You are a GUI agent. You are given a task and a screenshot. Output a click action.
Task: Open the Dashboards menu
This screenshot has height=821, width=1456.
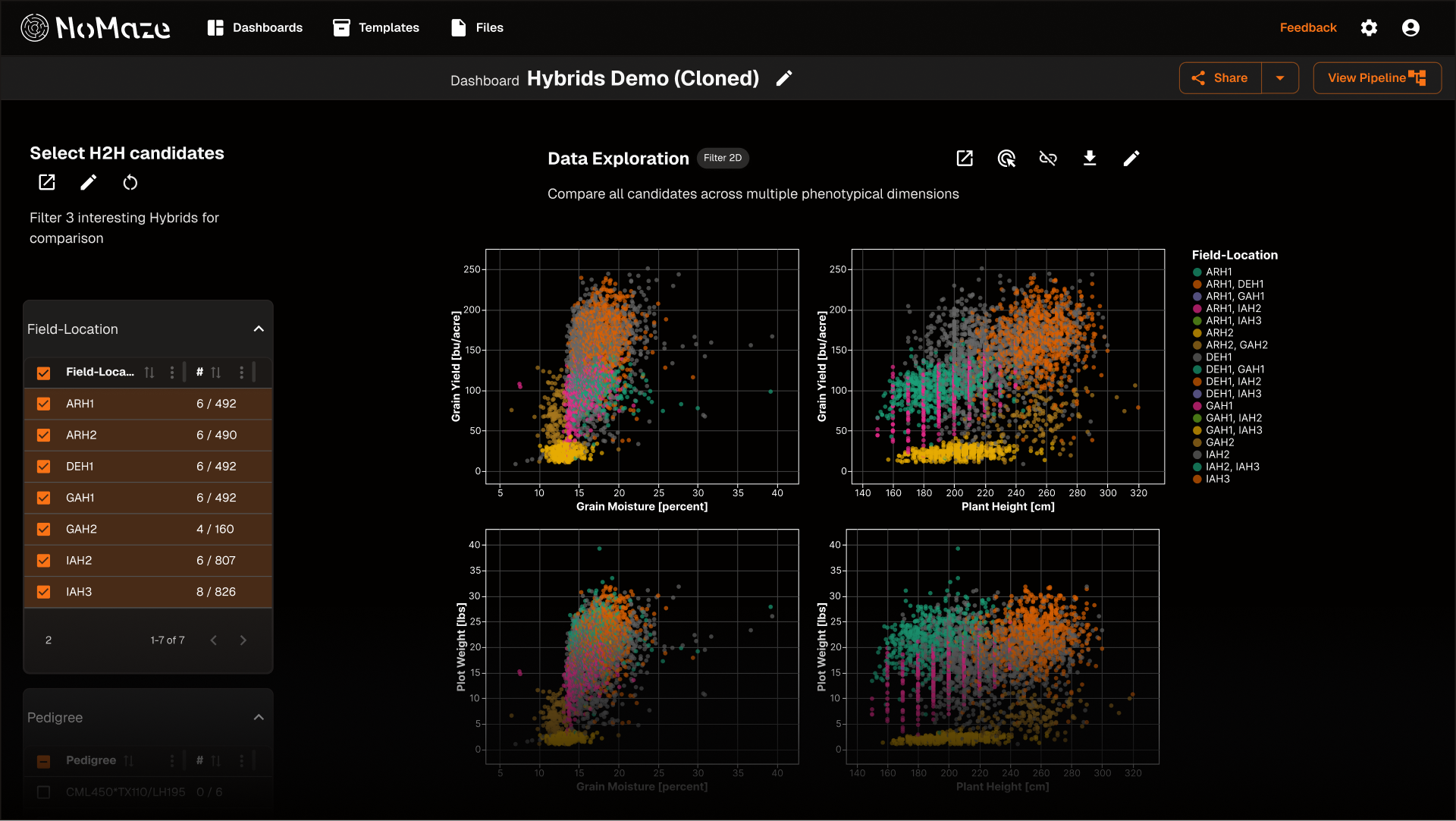click(x=255, y=27)
